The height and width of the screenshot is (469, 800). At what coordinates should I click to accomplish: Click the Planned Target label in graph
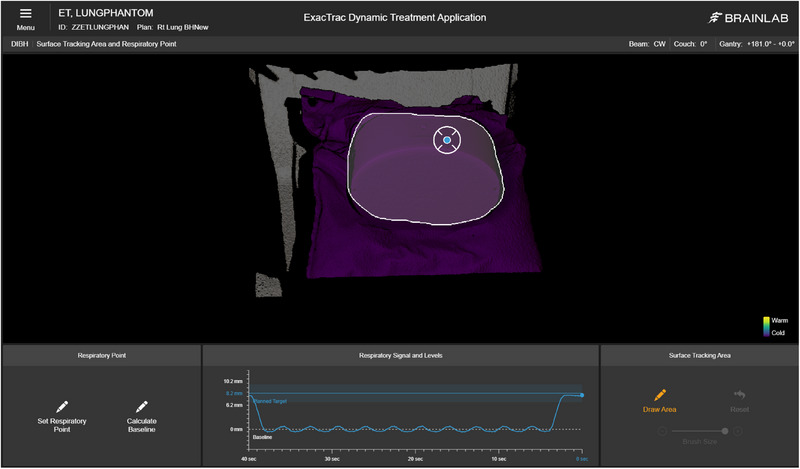(270, 402)
